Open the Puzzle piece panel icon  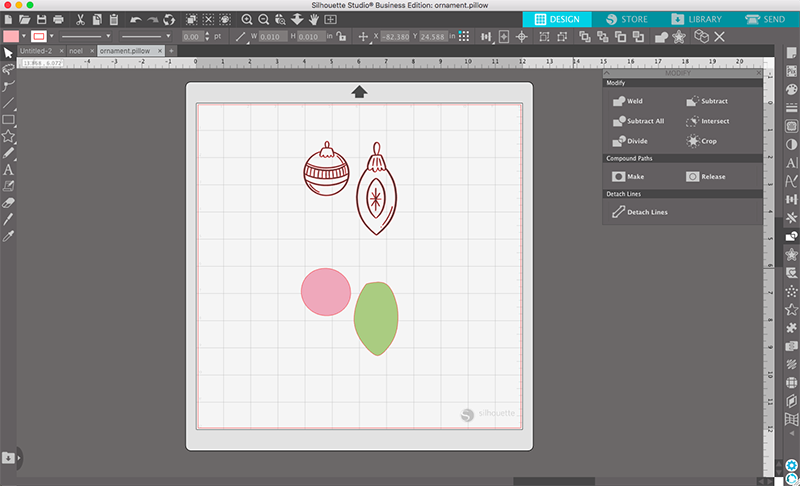(x=791, y=328)
